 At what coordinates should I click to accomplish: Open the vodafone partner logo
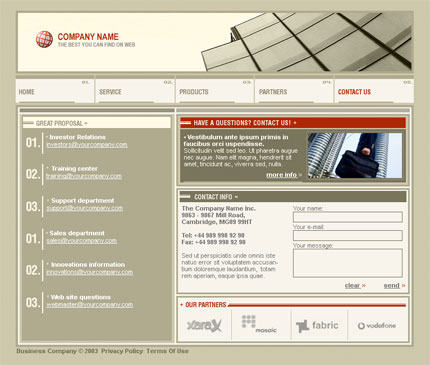(x=377, y=326)
